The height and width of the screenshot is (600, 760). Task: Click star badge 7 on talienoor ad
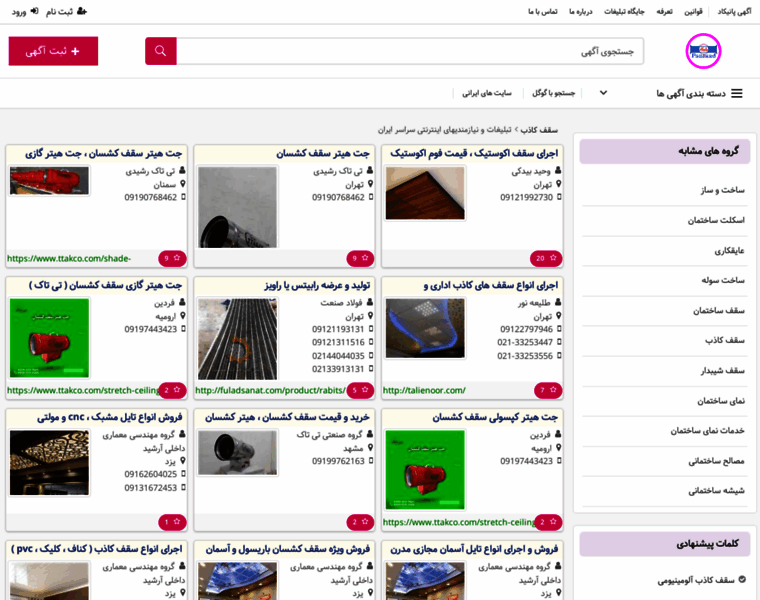point(548,390)
